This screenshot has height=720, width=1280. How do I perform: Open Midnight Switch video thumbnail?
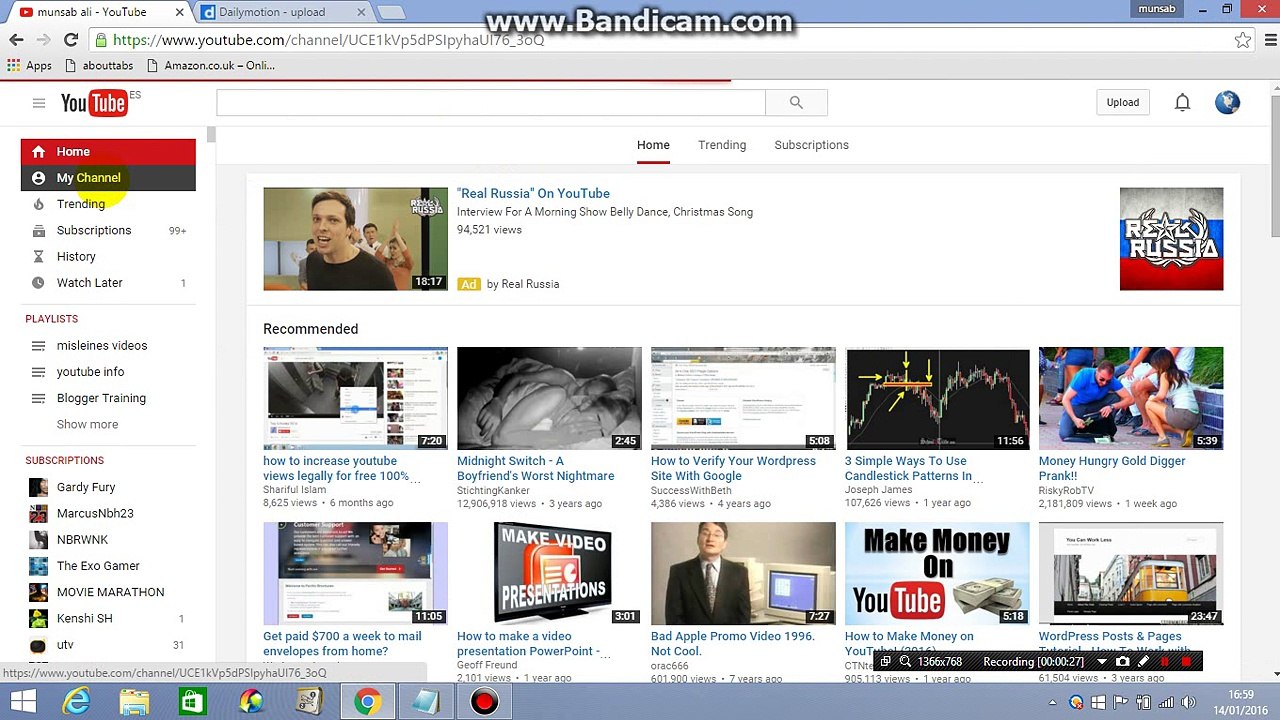click(549, 398)
